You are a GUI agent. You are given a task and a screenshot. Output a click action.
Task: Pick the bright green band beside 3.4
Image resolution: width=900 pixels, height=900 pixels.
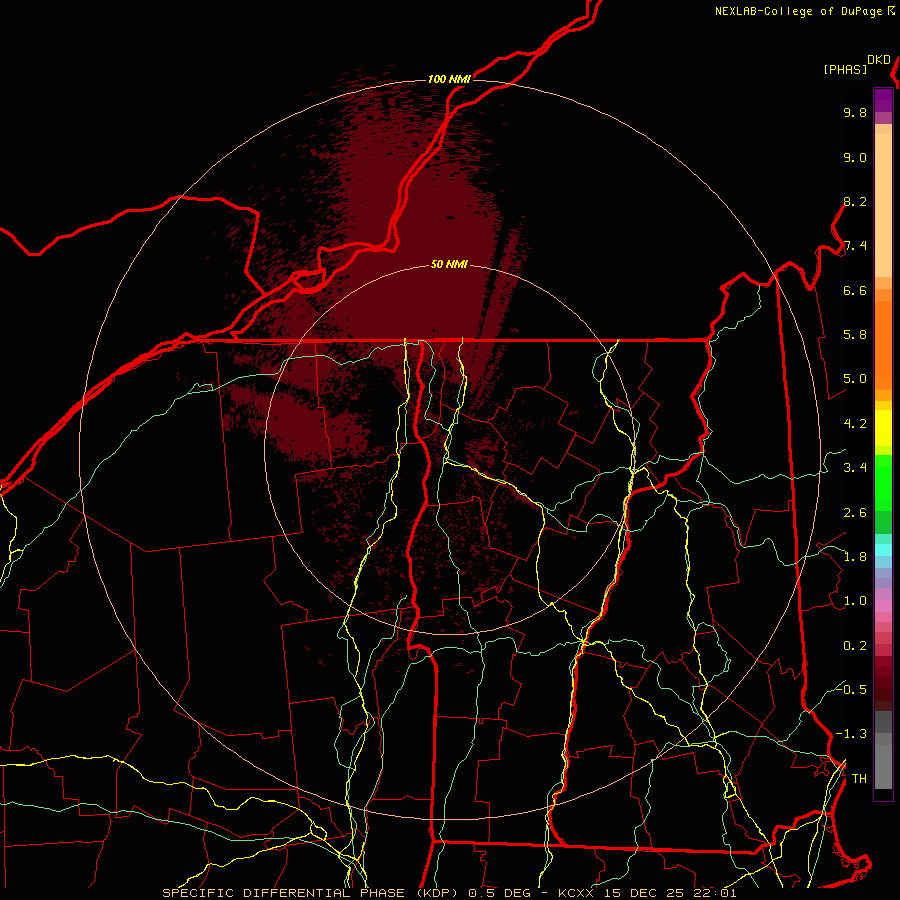tap(883, 483)
